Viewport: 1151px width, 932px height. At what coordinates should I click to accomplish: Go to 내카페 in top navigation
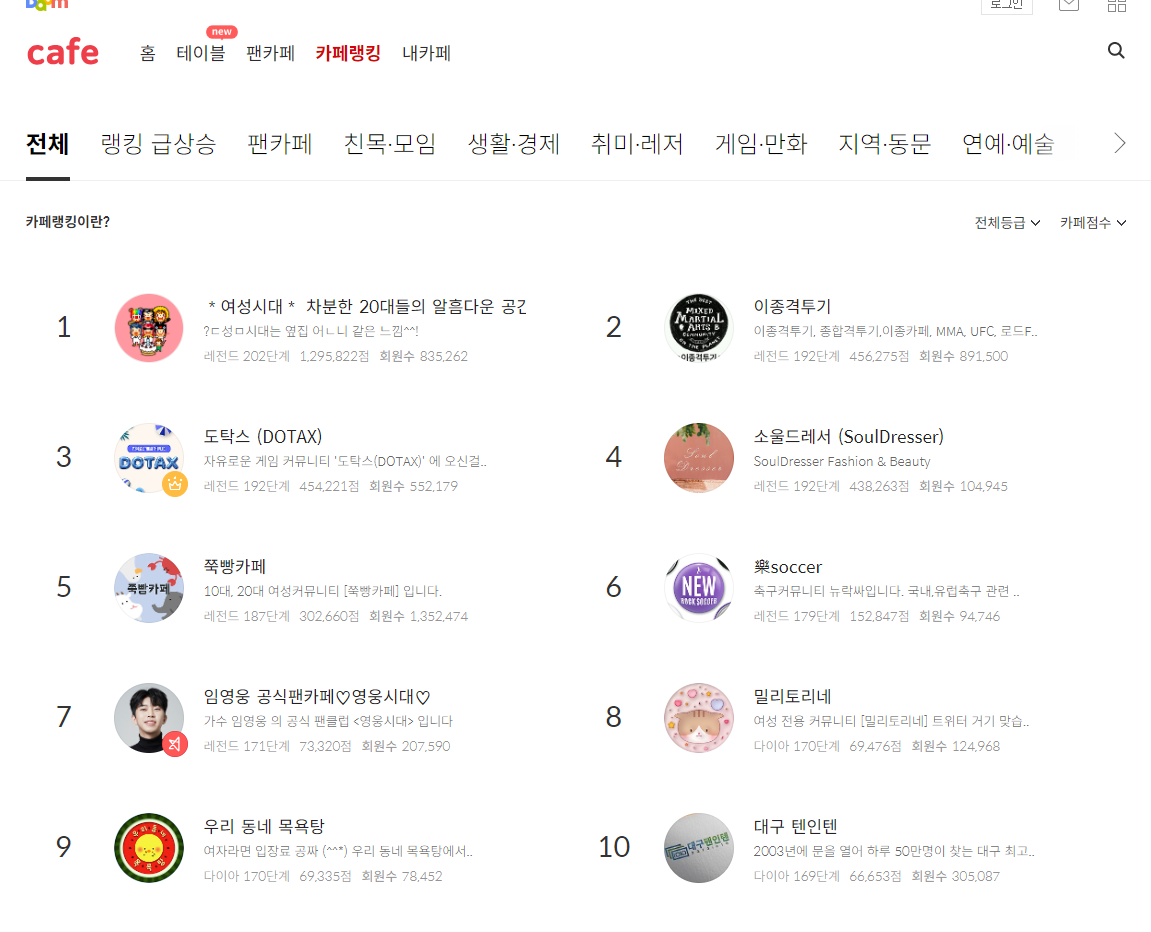point(426,53)
